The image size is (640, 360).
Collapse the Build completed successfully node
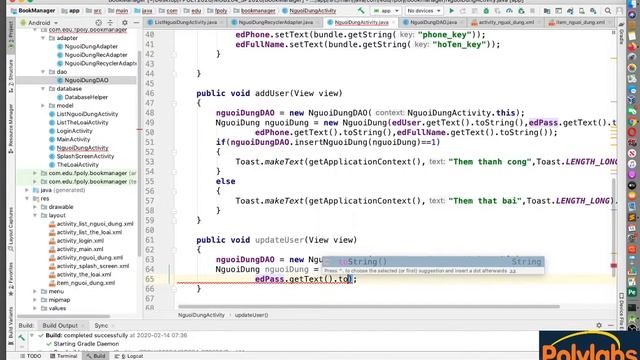coord(32,335)
